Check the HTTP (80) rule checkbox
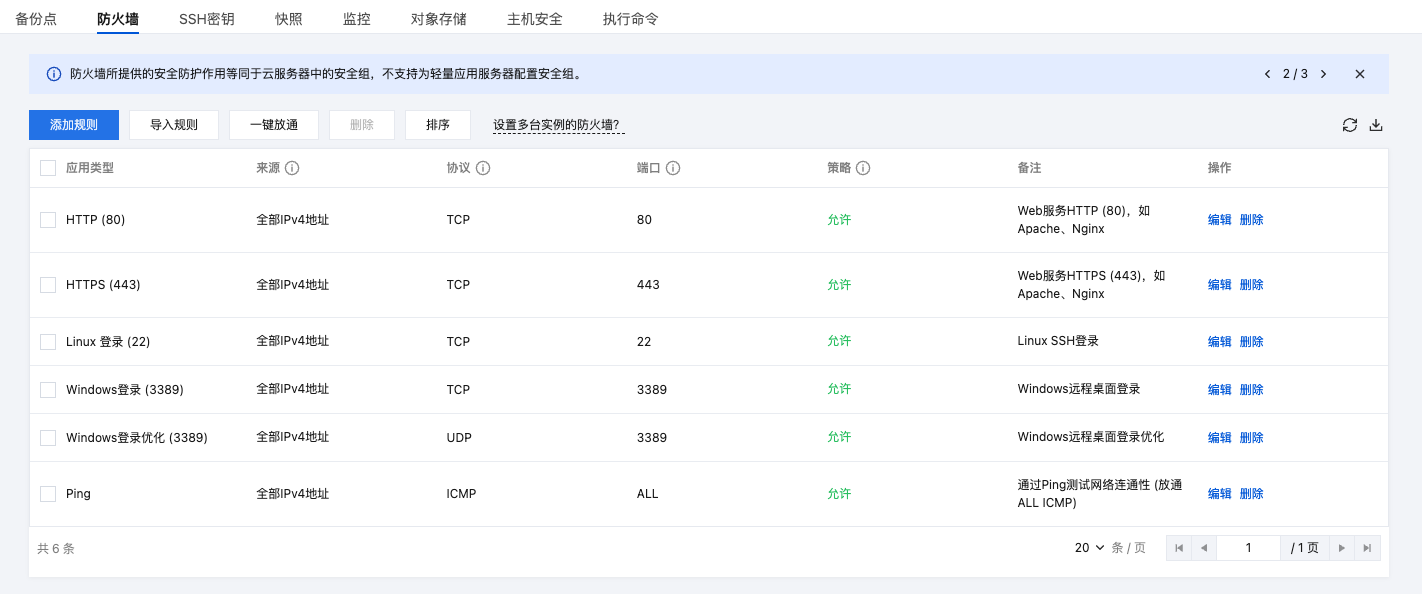The image size is (1422, 594). (48, 219)
